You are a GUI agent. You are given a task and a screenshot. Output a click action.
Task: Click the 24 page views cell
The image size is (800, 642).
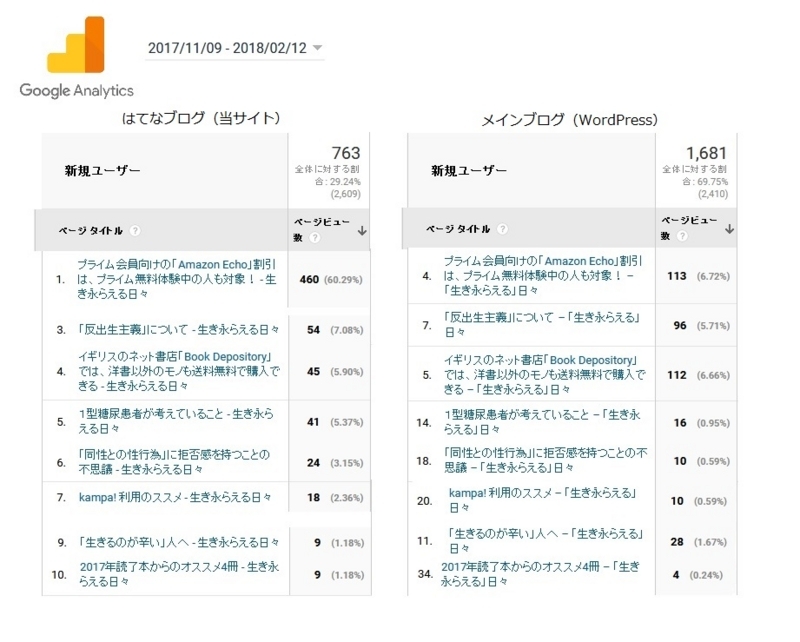(x=313, y=463)
